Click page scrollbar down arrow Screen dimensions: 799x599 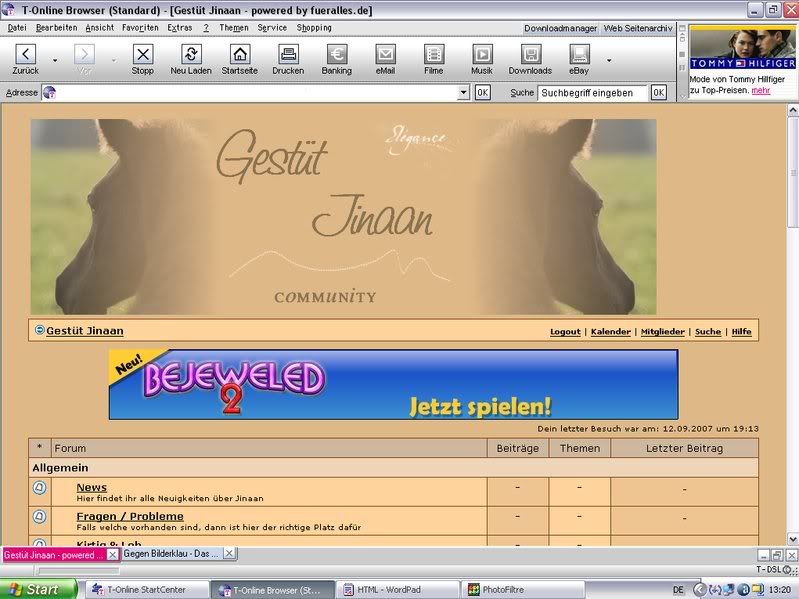click(x=792, y=539)
